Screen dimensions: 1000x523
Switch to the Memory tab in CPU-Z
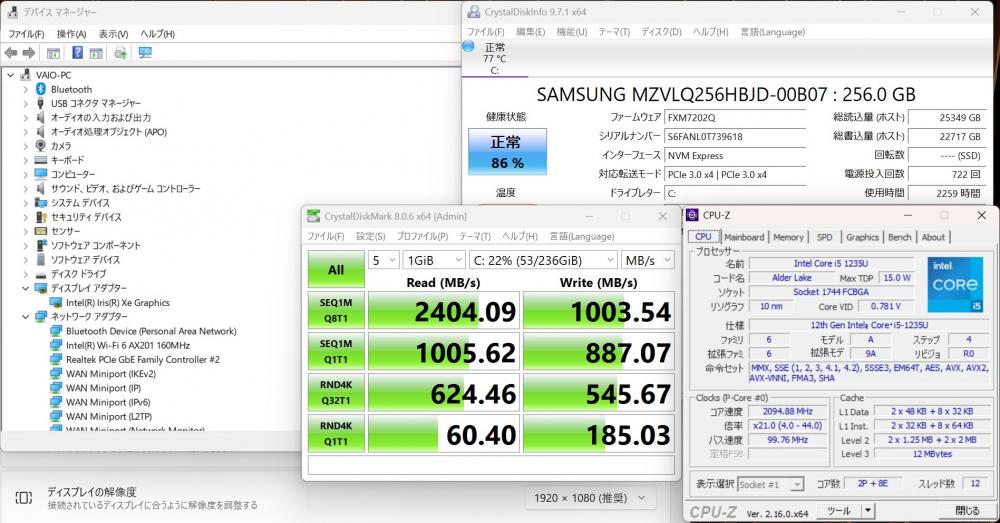pyautogui.click(x=788, y=237)
